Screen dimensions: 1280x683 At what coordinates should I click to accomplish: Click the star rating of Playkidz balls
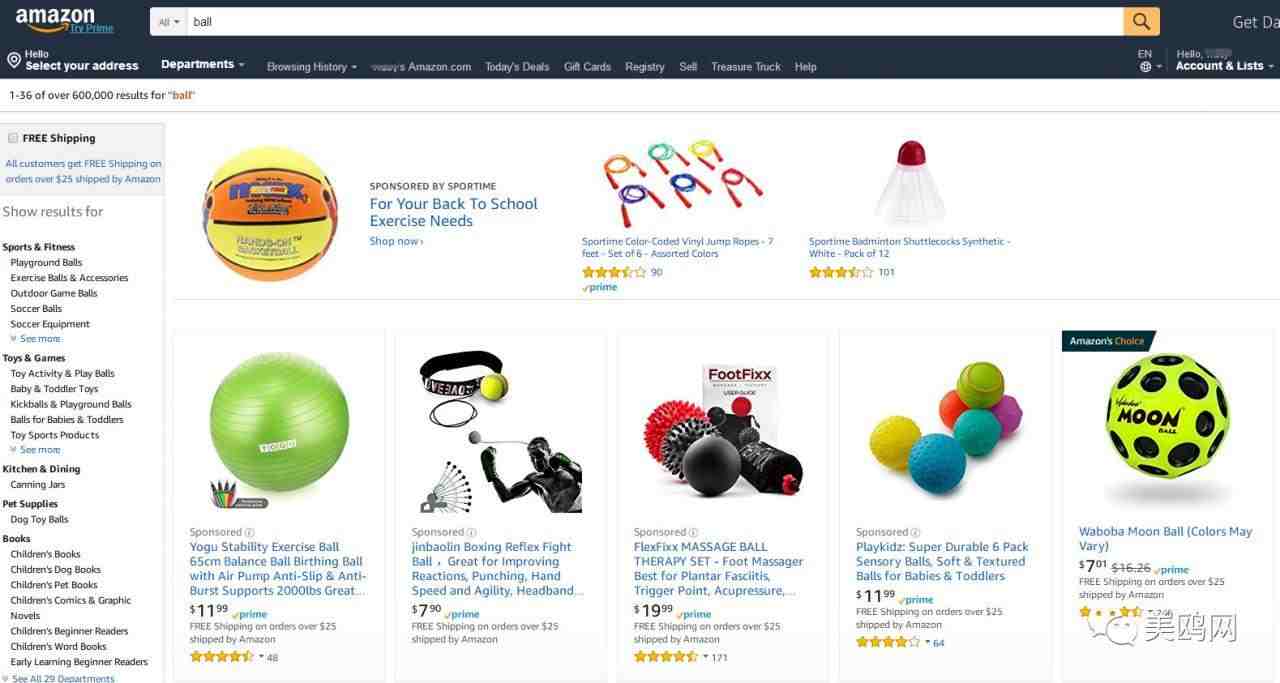(888, 642)
